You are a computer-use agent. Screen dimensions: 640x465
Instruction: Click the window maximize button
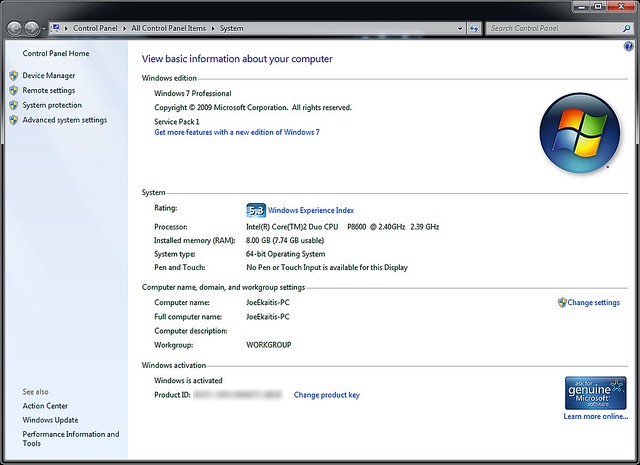tap(598, 6)
